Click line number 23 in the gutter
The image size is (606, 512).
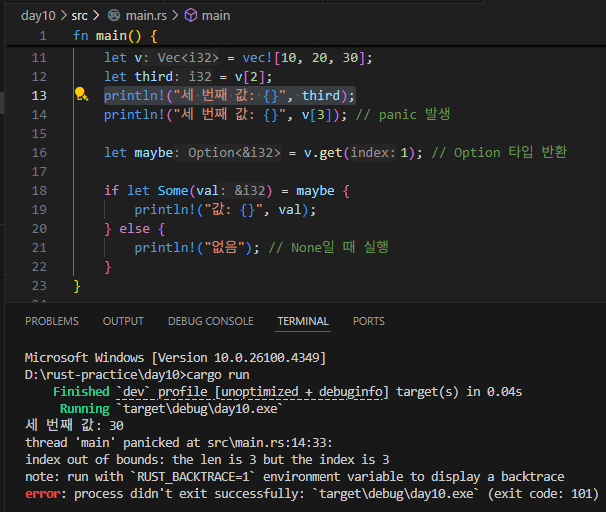(39, 286)
